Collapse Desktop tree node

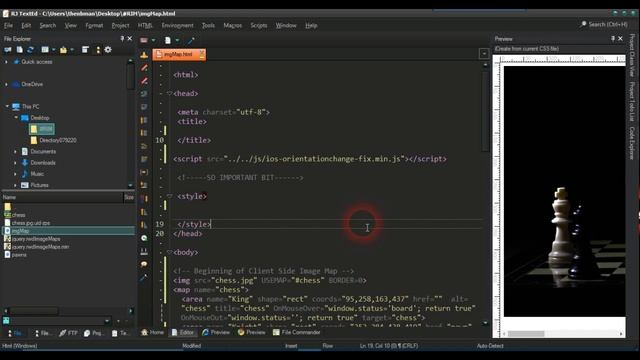pos(16,118)
